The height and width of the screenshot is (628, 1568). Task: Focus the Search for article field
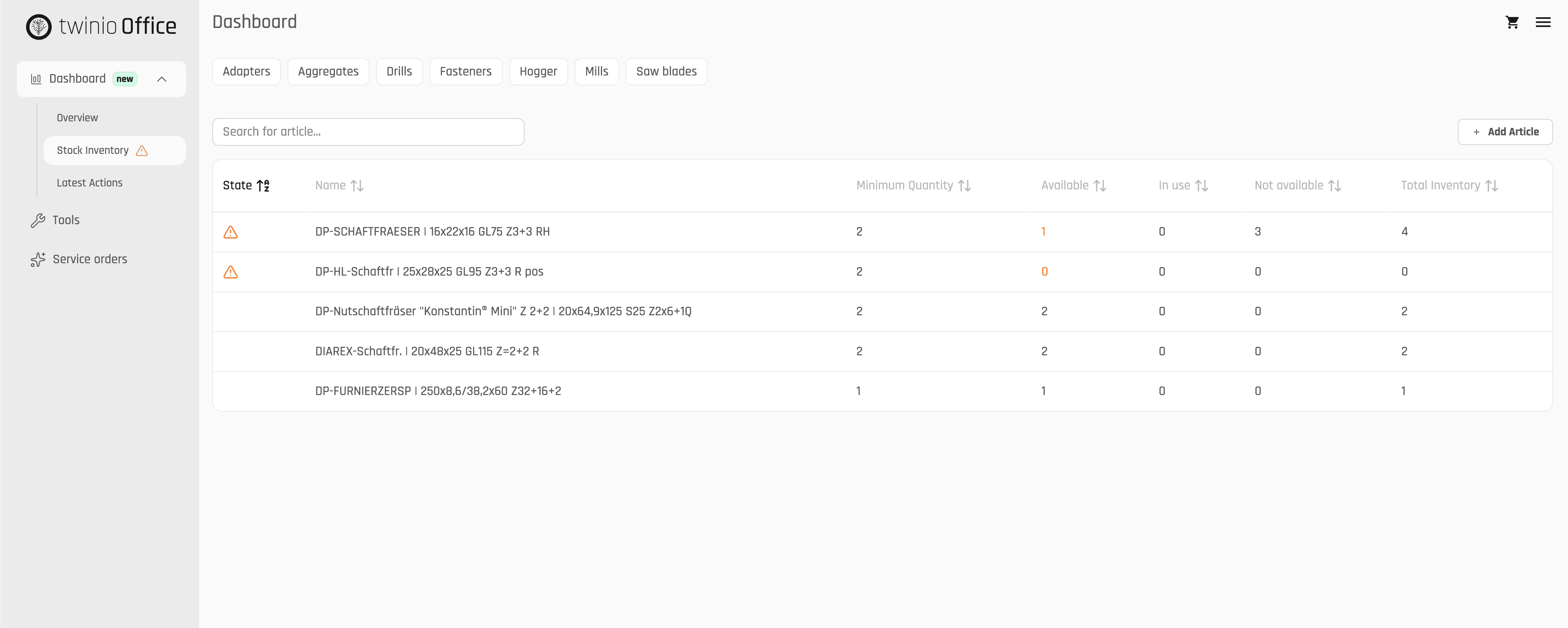coord(368,132)
